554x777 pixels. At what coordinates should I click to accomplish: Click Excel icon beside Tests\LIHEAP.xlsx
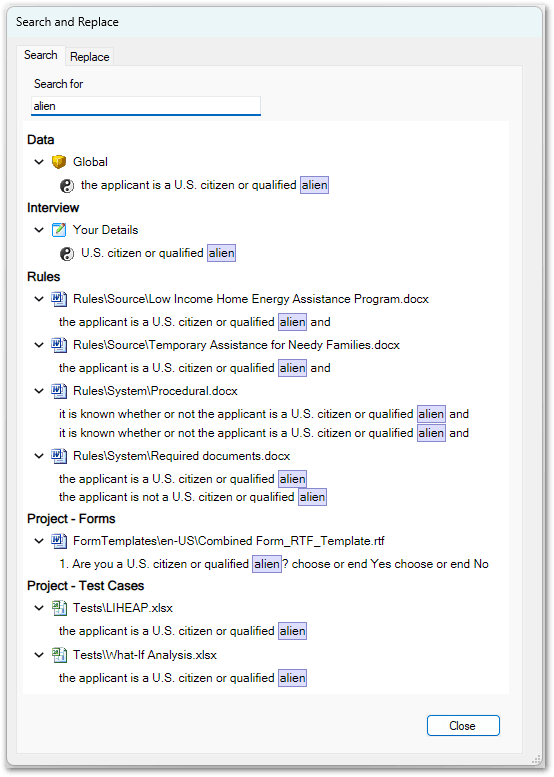(x=59, y=608)
